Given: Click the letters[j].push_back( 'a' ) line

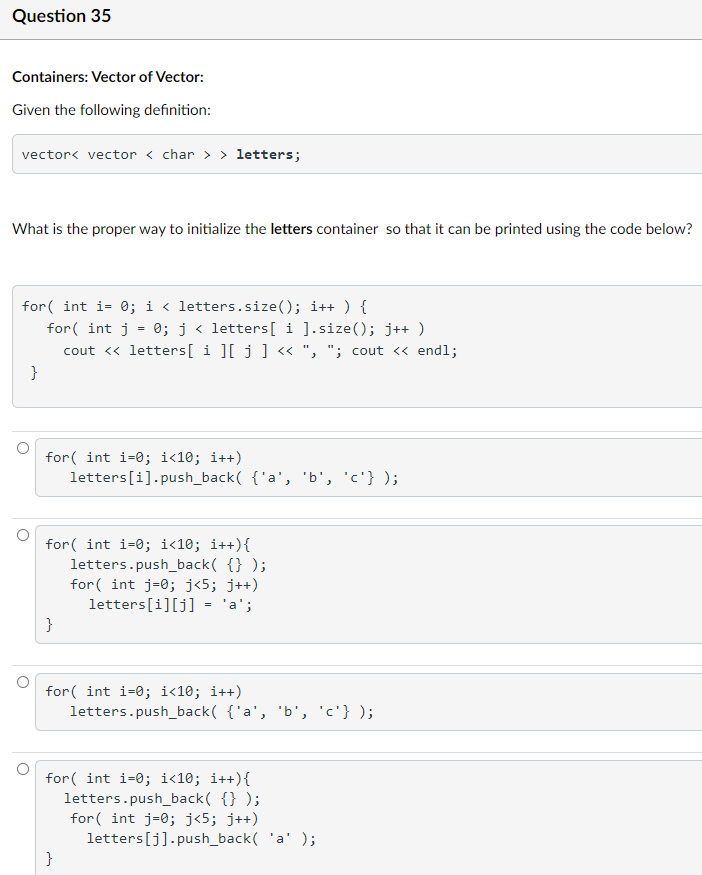Looking at the screenshot, I should tap(200, 838).
